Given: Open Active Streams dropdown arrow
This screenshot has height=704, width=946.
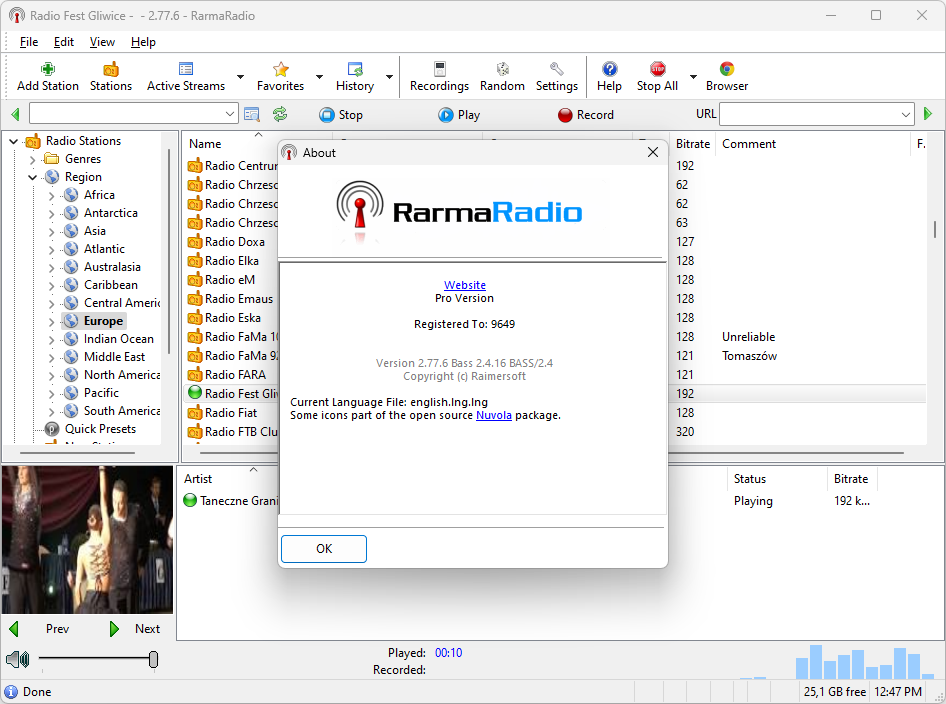Looking at the screenshot, I should tap(240, 77).
